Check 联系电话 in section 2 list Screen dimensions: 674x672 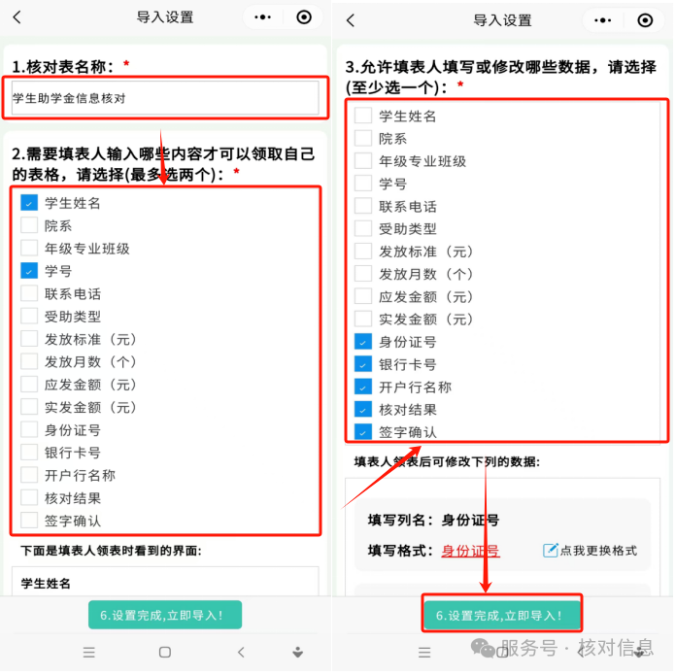(29, 294)
